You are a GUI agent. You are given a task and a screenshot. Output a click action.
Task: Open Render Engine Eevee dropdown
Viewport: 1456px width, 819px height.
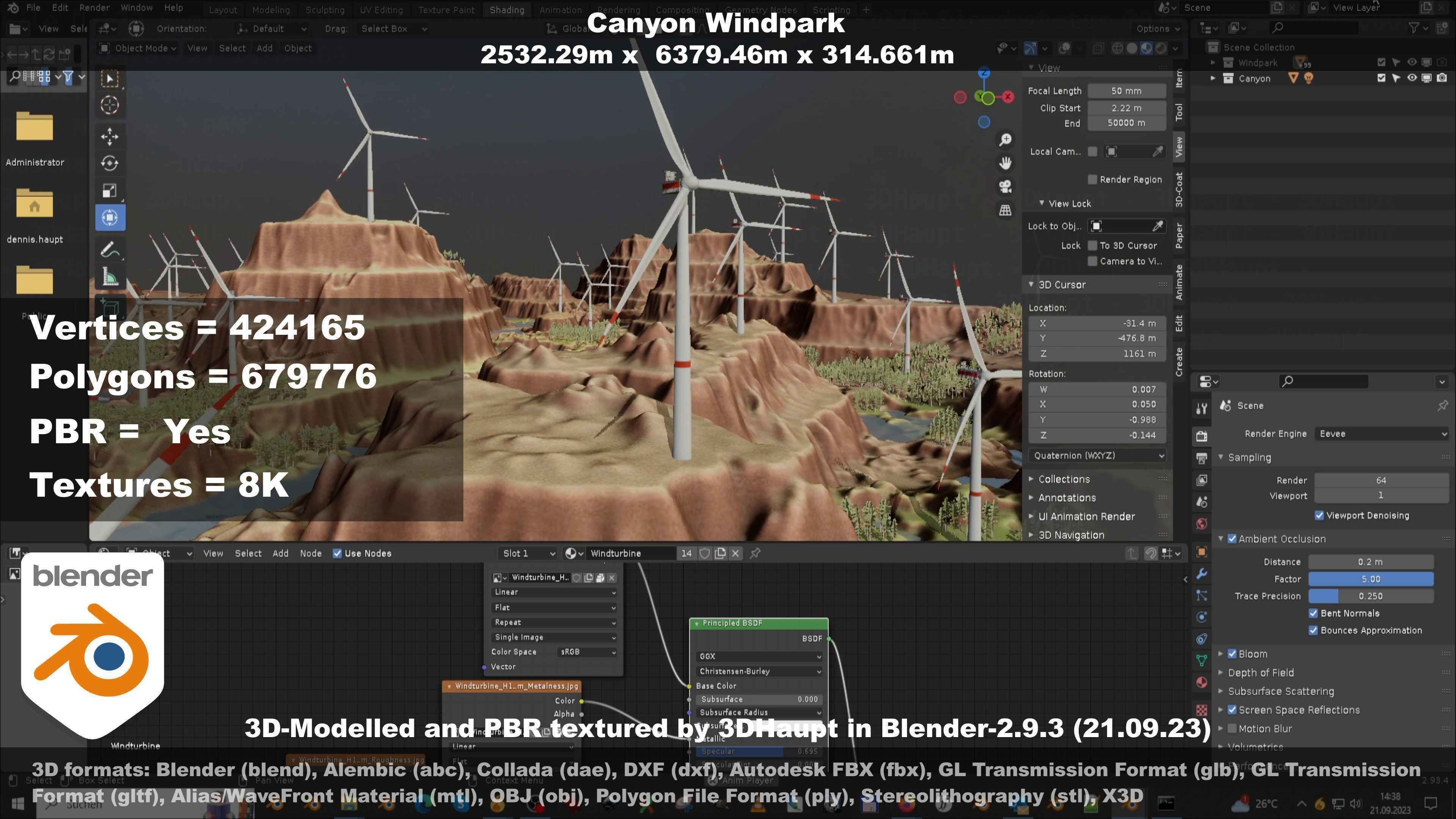[x=1381, y=434]
